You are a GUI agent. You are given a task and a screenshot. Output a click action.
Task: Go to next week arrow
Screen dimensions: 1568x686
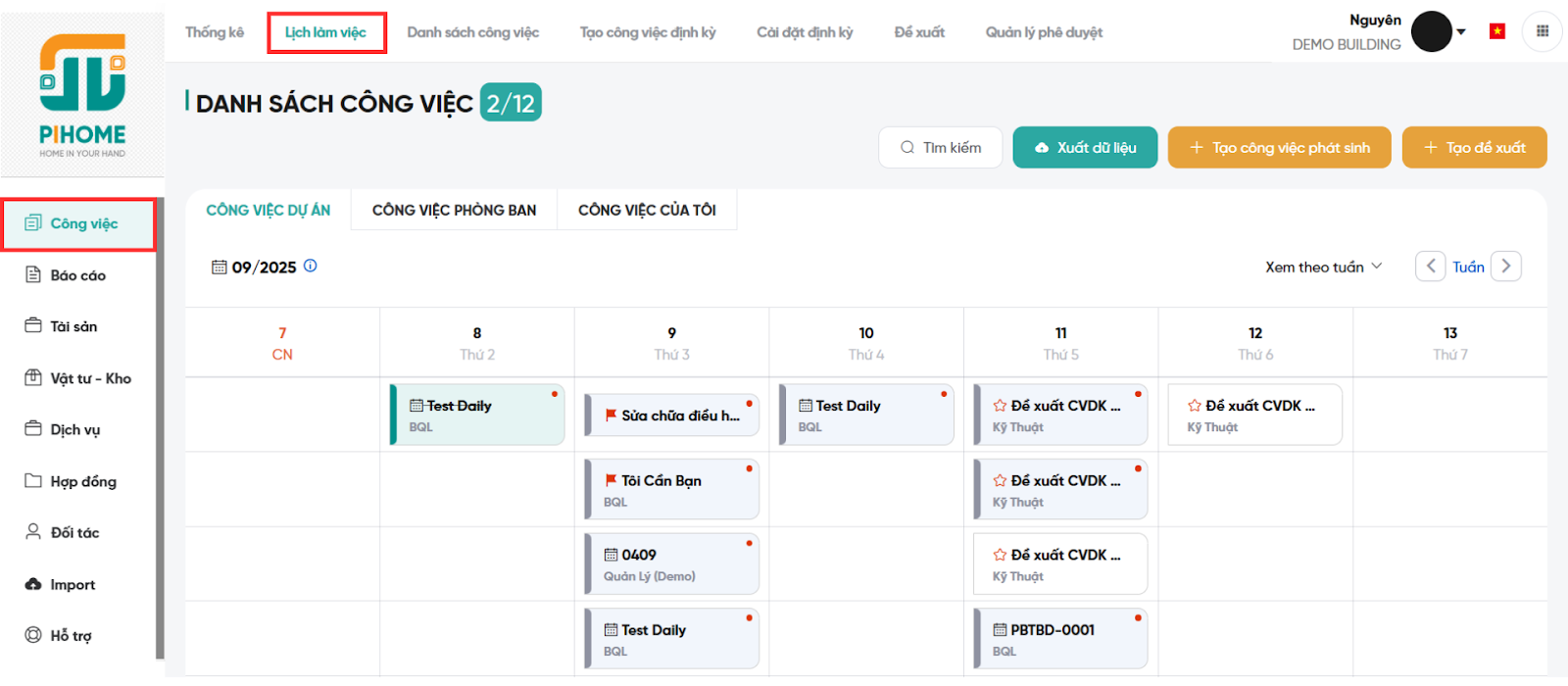coord(1506,266)
